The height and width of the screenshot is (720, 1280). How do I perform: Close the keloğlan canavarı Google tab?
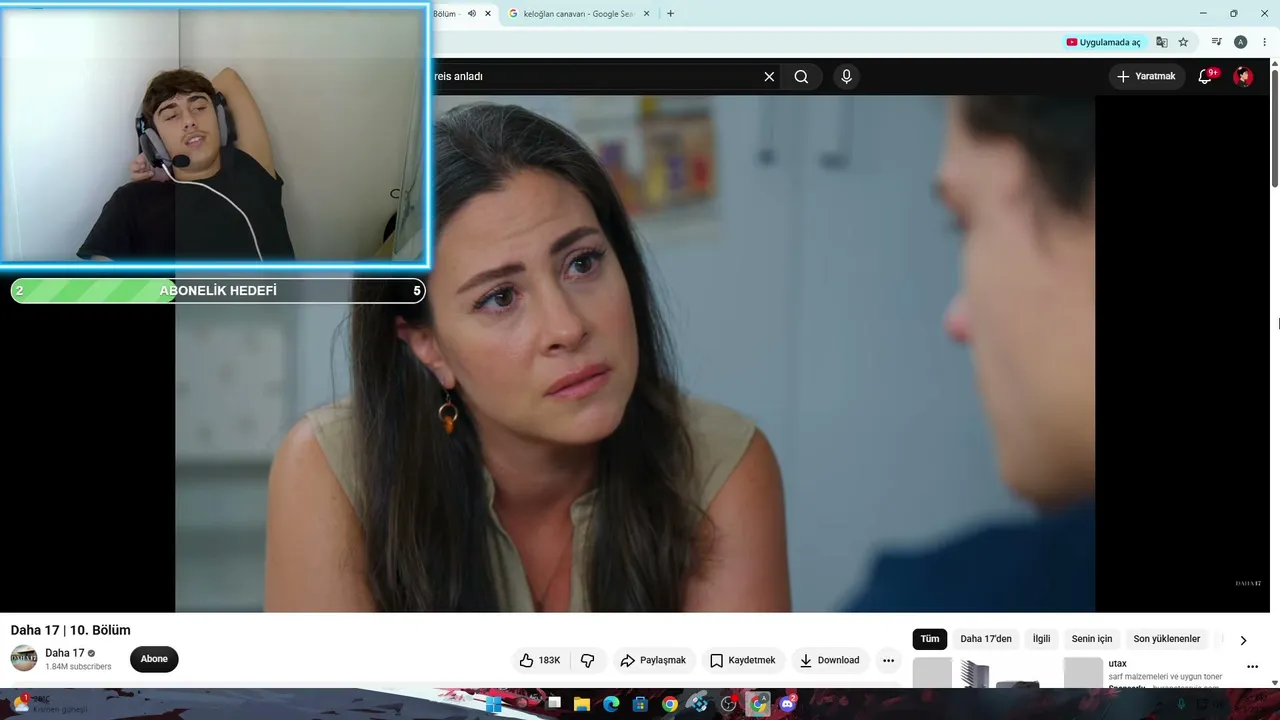[646, 14]
